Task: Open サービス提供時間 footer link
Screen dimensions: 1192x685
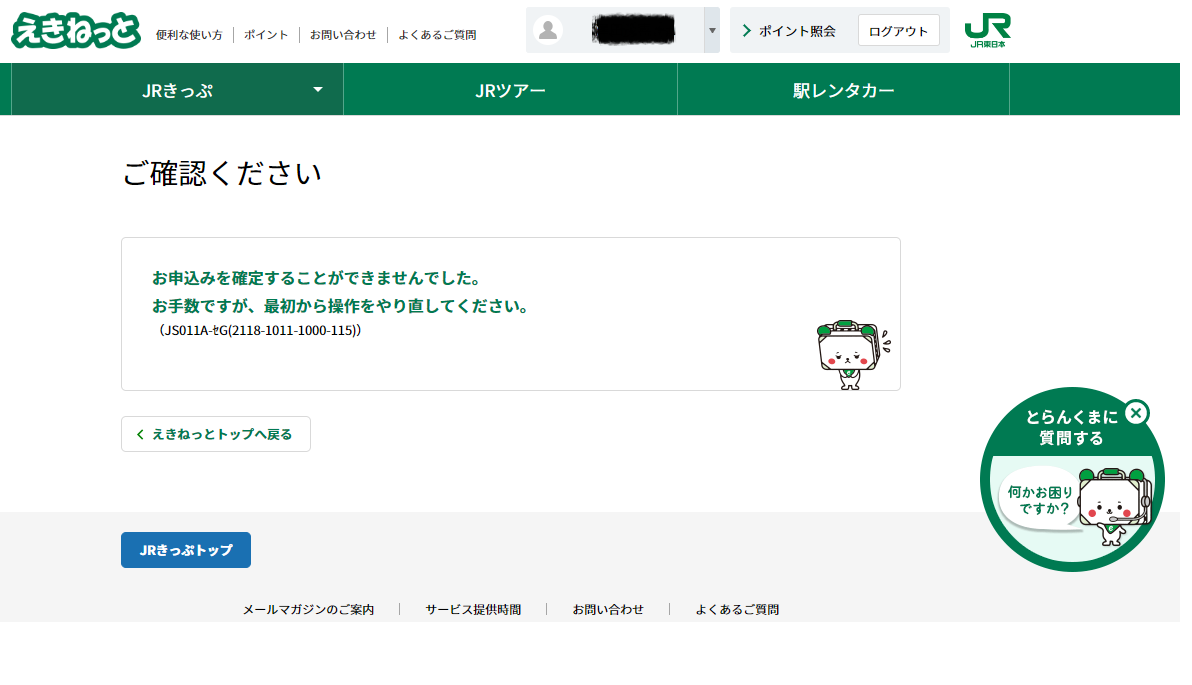Action: coord(473,610)
